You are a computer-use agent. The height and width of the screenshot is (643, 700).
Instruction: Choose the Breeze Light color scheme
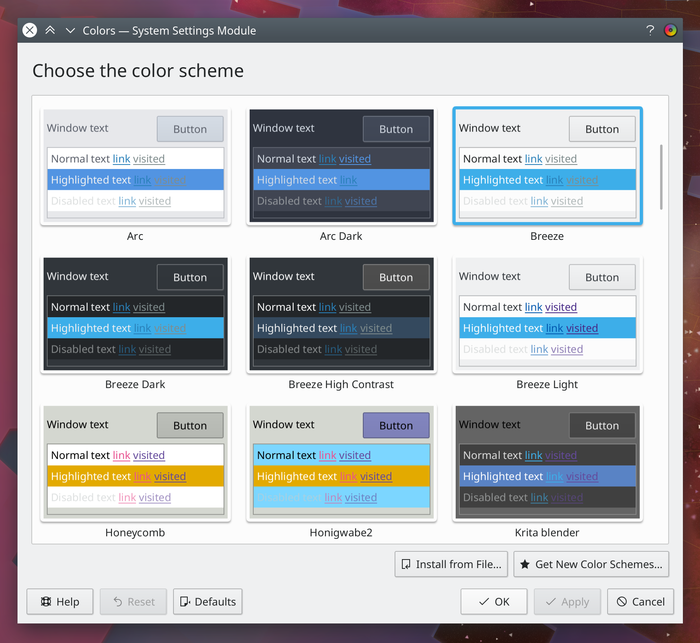tap(547, 315)
